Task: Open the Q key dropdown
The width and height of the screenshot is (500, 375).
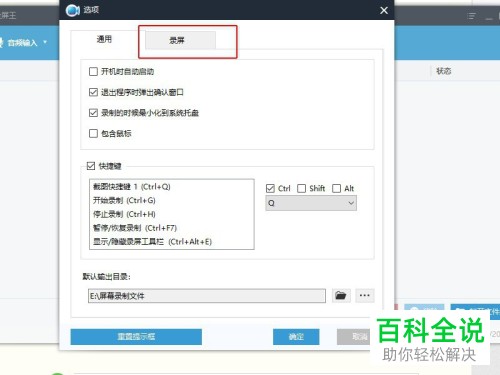Action: click(x=311, y=203)
